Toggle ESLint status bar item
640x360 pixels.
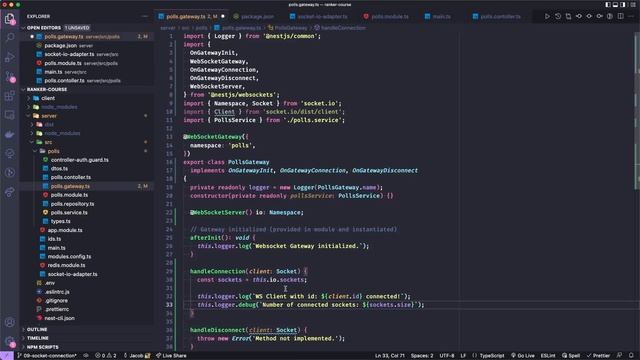[548, 356]
